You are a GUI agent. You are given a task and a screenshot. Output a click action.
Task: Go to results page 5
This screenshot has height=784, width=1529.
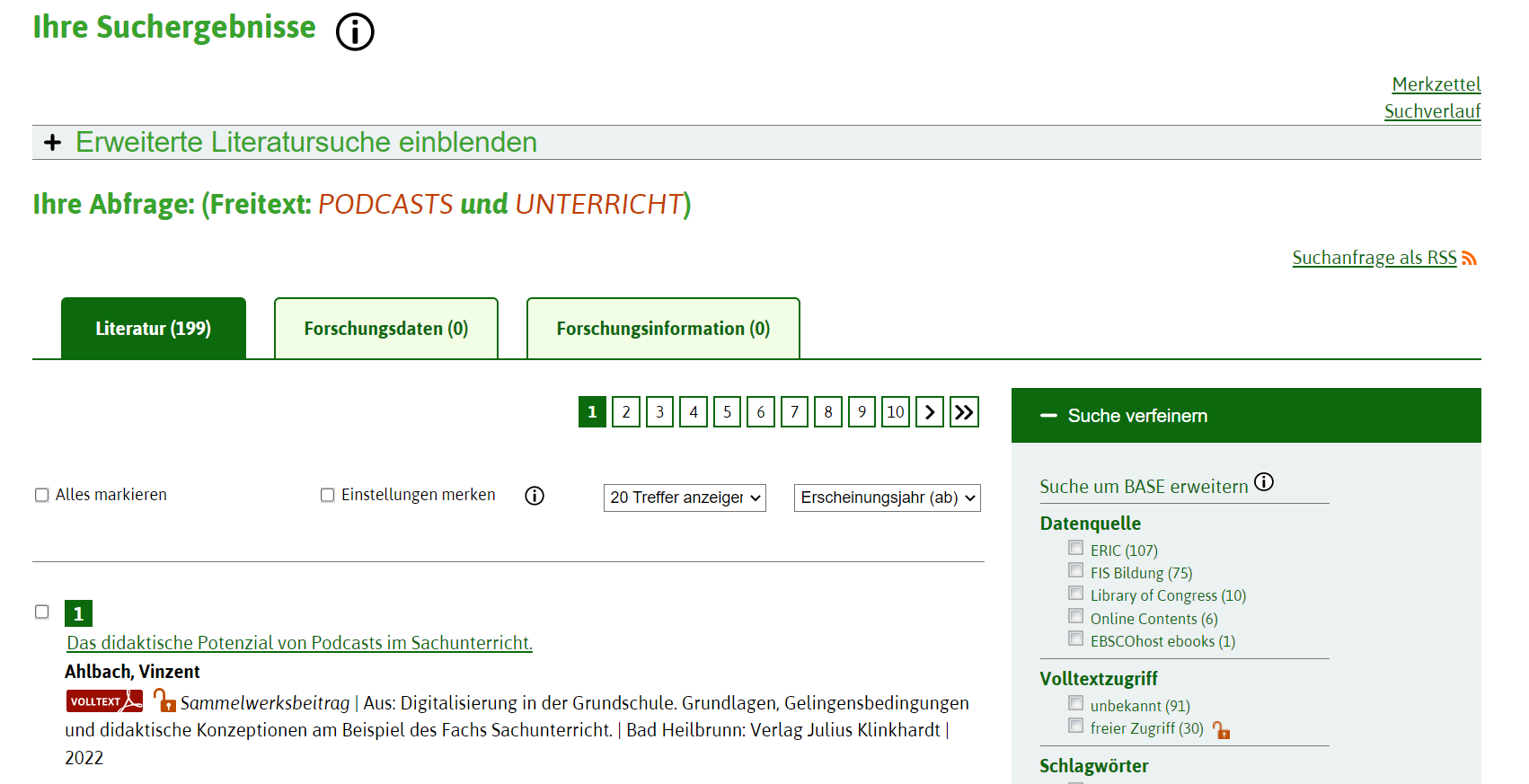pos(727,412)
